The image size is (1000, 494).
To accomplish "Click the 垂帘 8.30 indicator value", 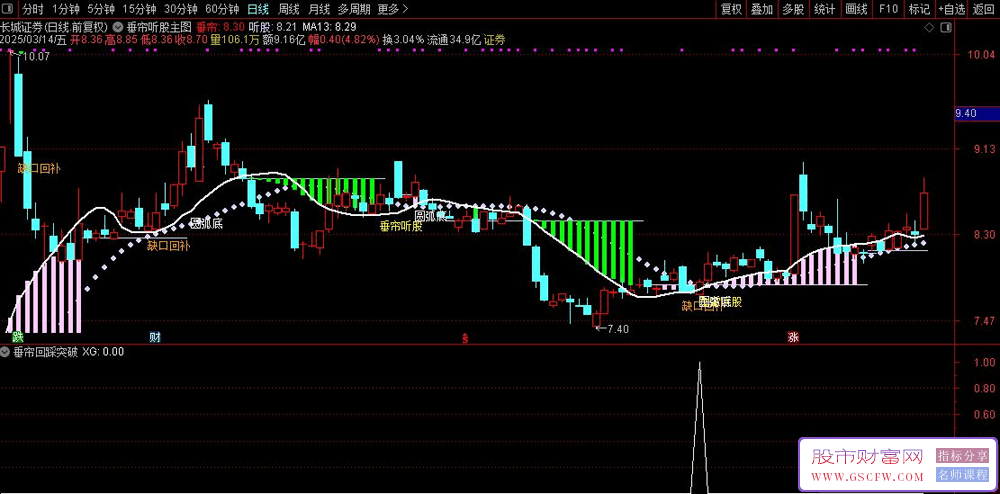I will click(x=221, y=27).
